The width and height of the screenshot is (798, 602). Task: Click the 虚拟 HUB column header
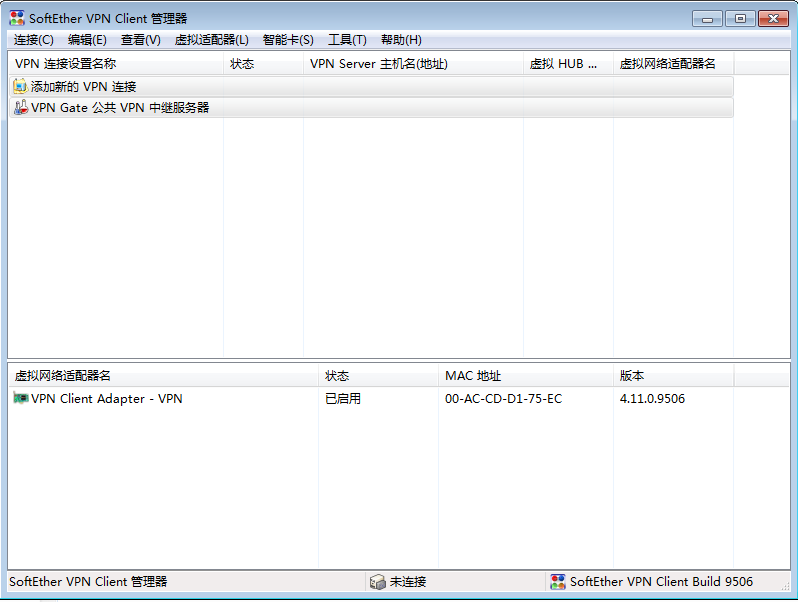[x=568, y=64]
